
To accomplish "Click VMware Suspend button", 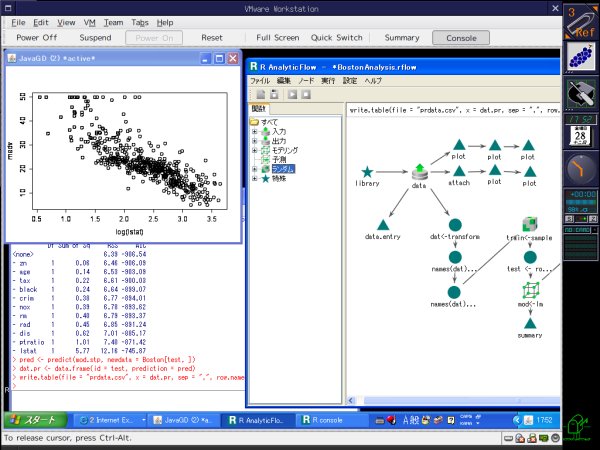I will pos(95,38).
